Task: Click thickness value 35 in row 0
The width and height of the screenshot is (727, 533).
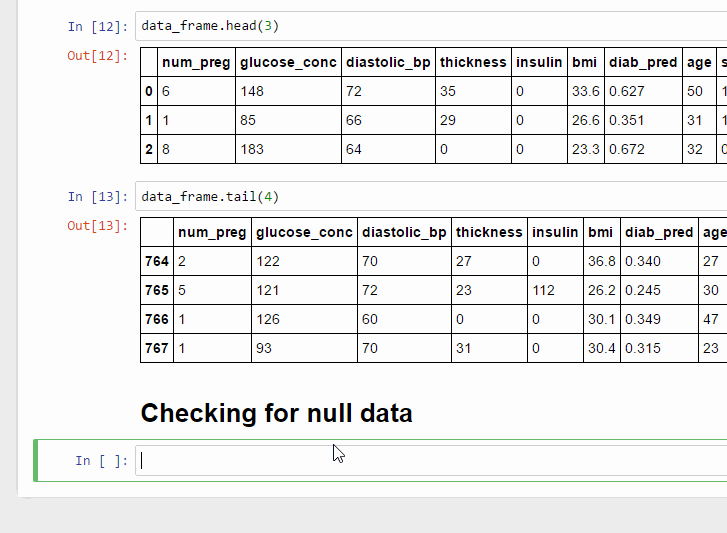Action: tap(447, 91)
